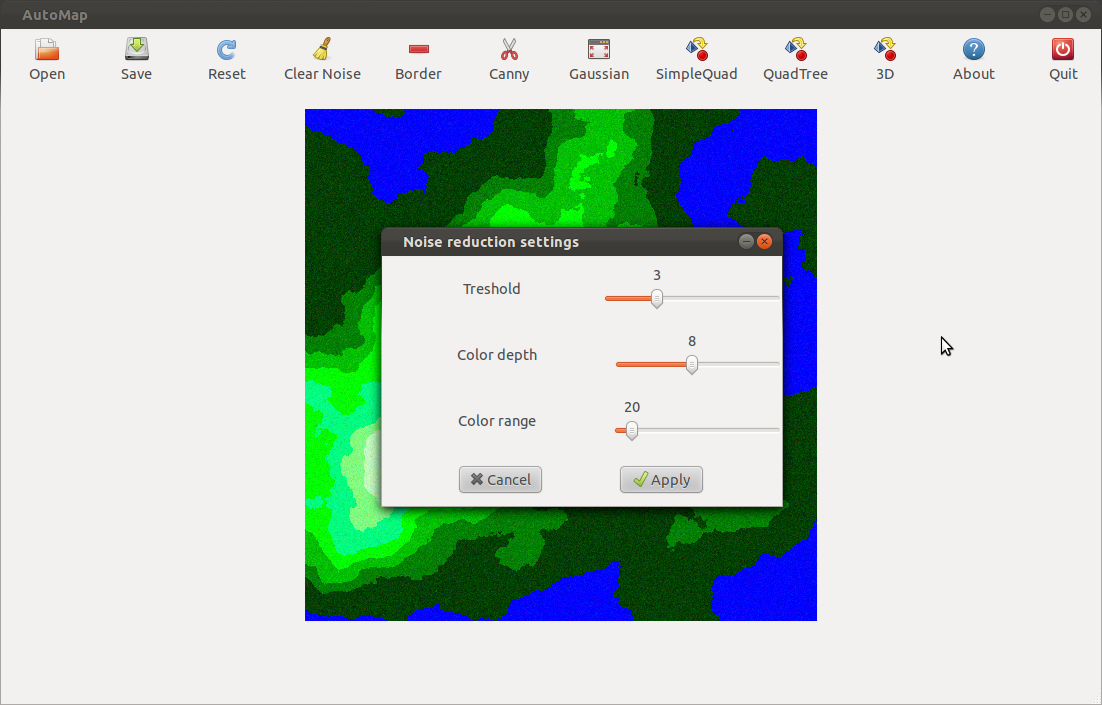Reset the image with the Reset icon
The width and height of the screenshot is (1102, 705).
227,50
